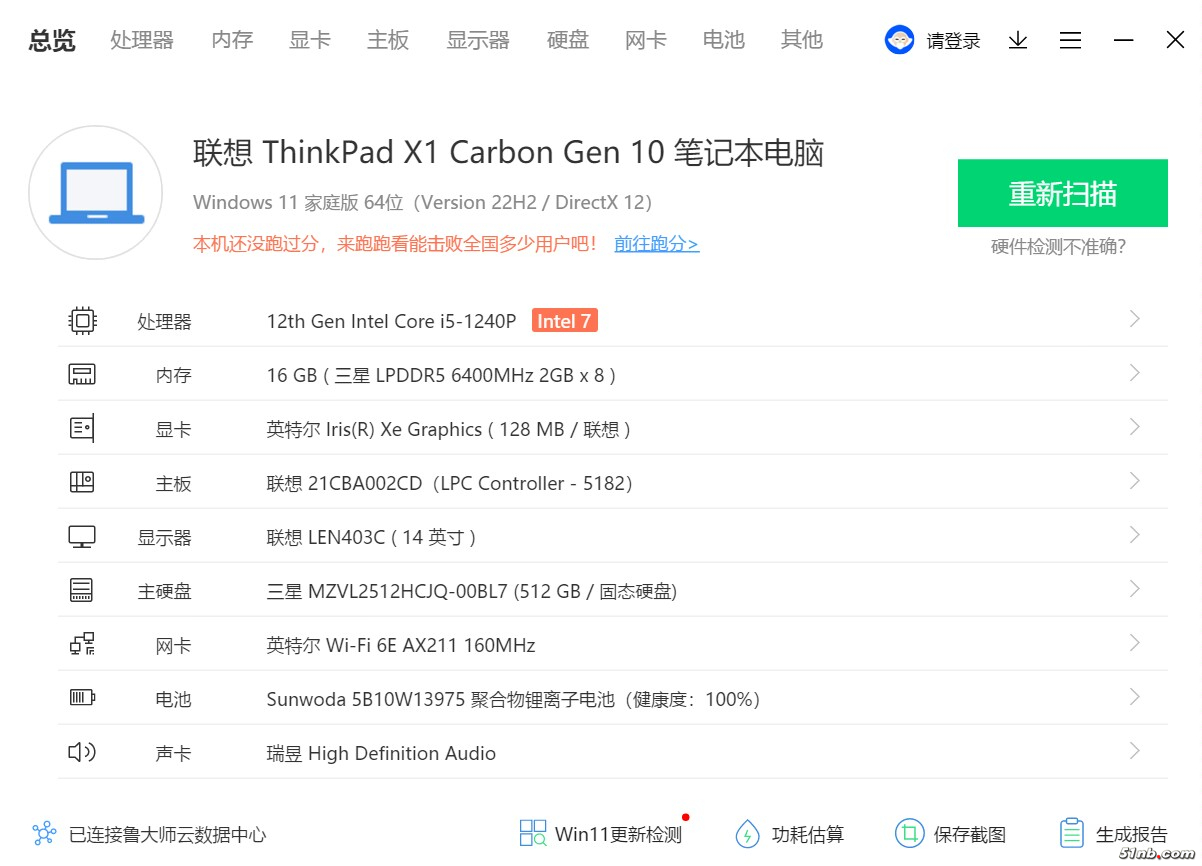Go to the top 网卡 tab
This screenshot has height=866, width=1202.
[646, 40]
